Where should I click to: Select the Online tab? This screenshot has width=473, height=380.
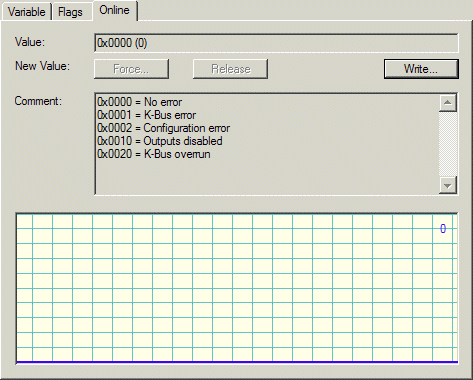(115, 10)
